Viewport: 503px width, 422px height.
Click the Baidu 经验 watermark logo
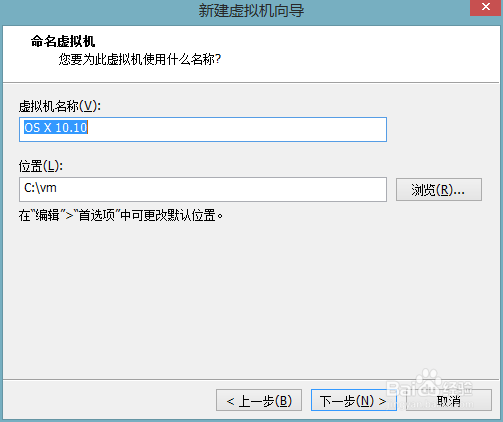[430, 386]
